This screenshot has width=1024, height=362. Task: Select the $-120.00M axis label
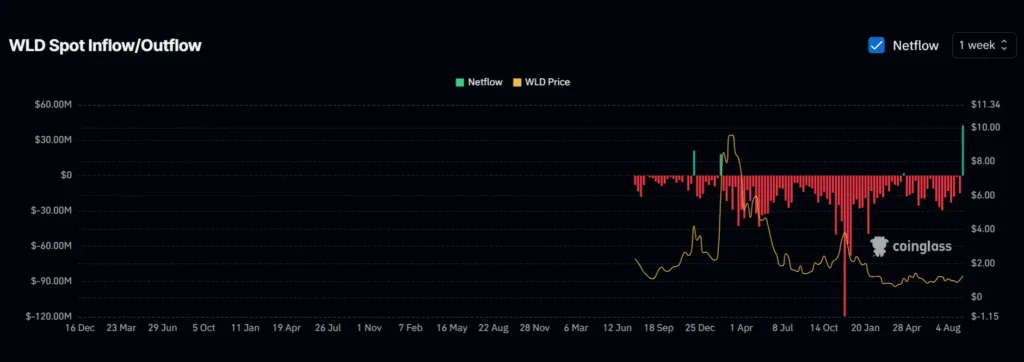50,316
